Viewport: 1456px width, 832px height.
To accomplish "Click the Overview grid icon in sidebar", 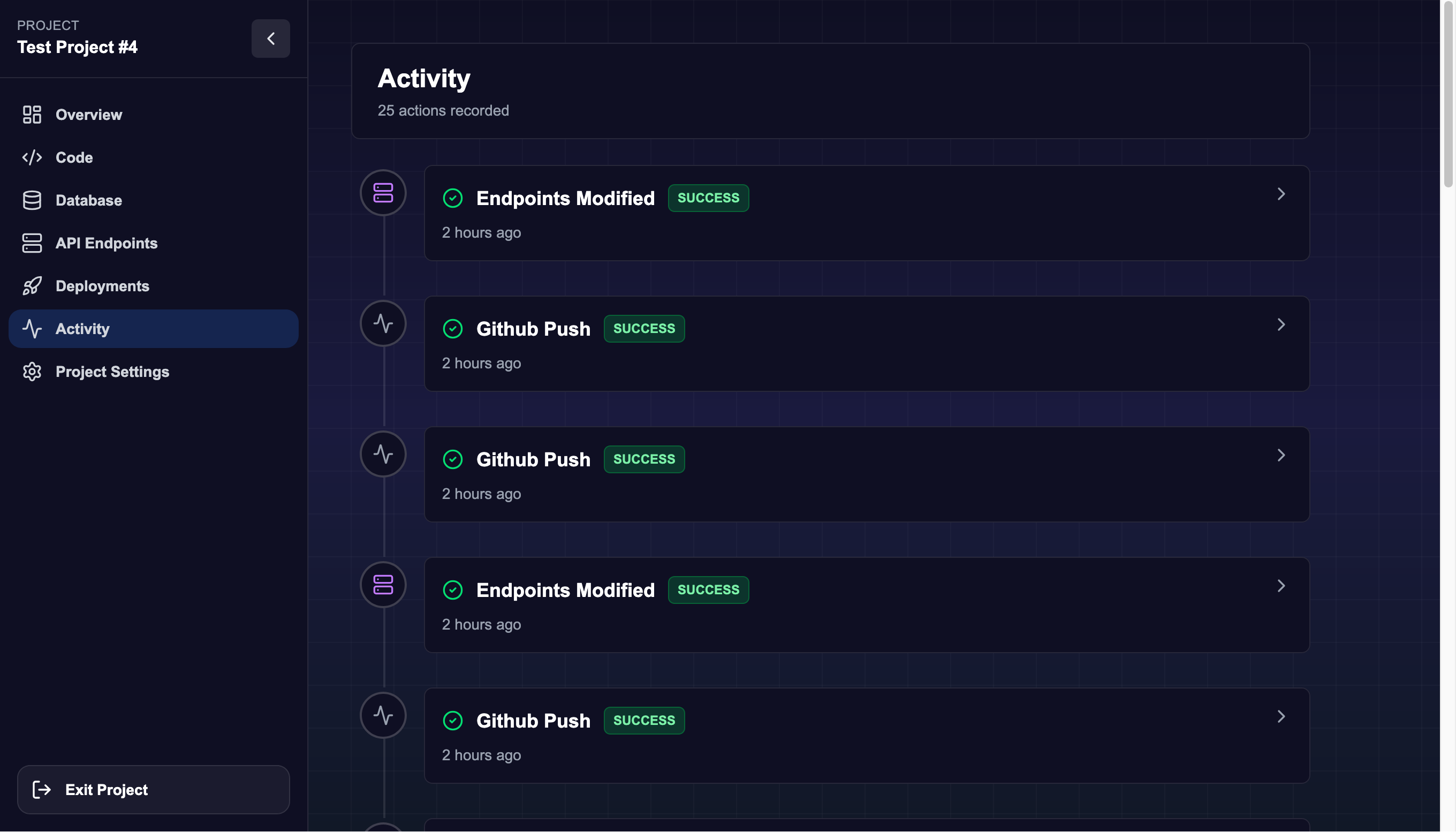I will pos(32,114).
